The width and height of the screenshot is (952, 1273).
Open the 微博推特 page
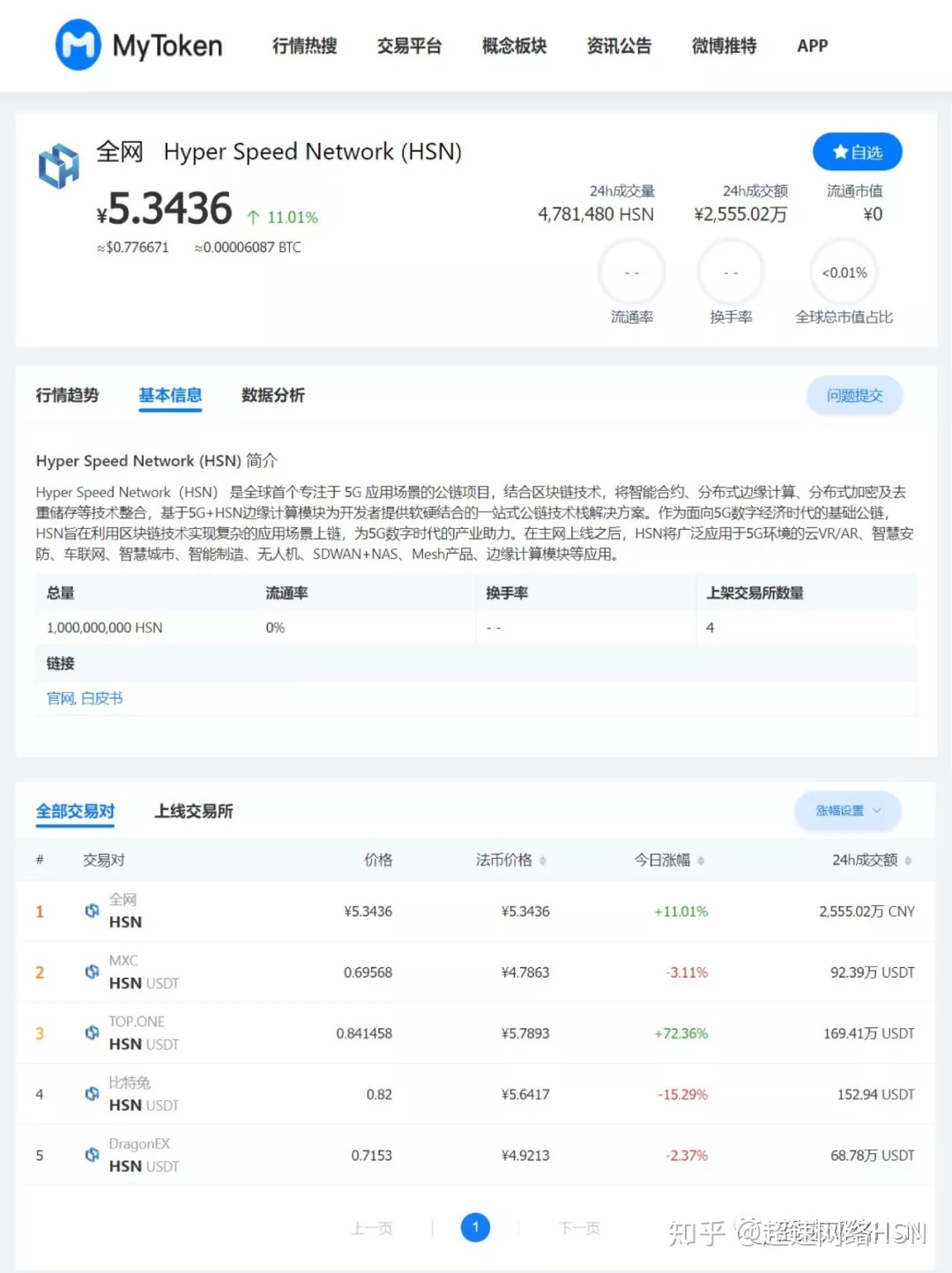[x=725, y=46]
